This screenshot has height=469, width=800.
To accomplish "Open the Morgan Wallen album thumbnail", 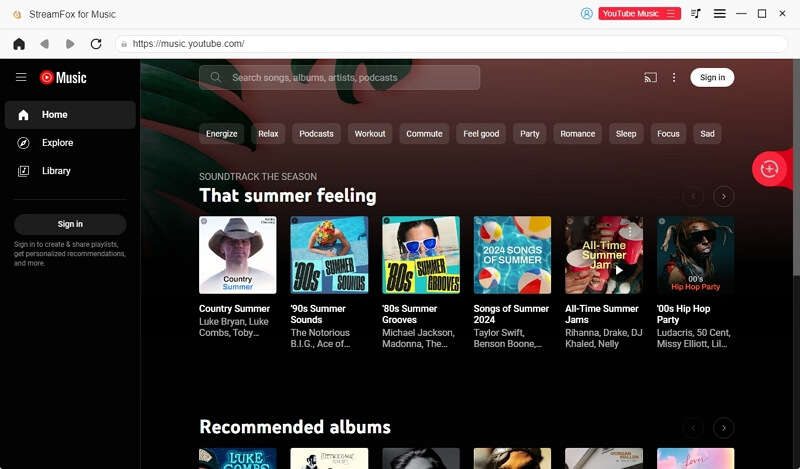I will 604,458.
